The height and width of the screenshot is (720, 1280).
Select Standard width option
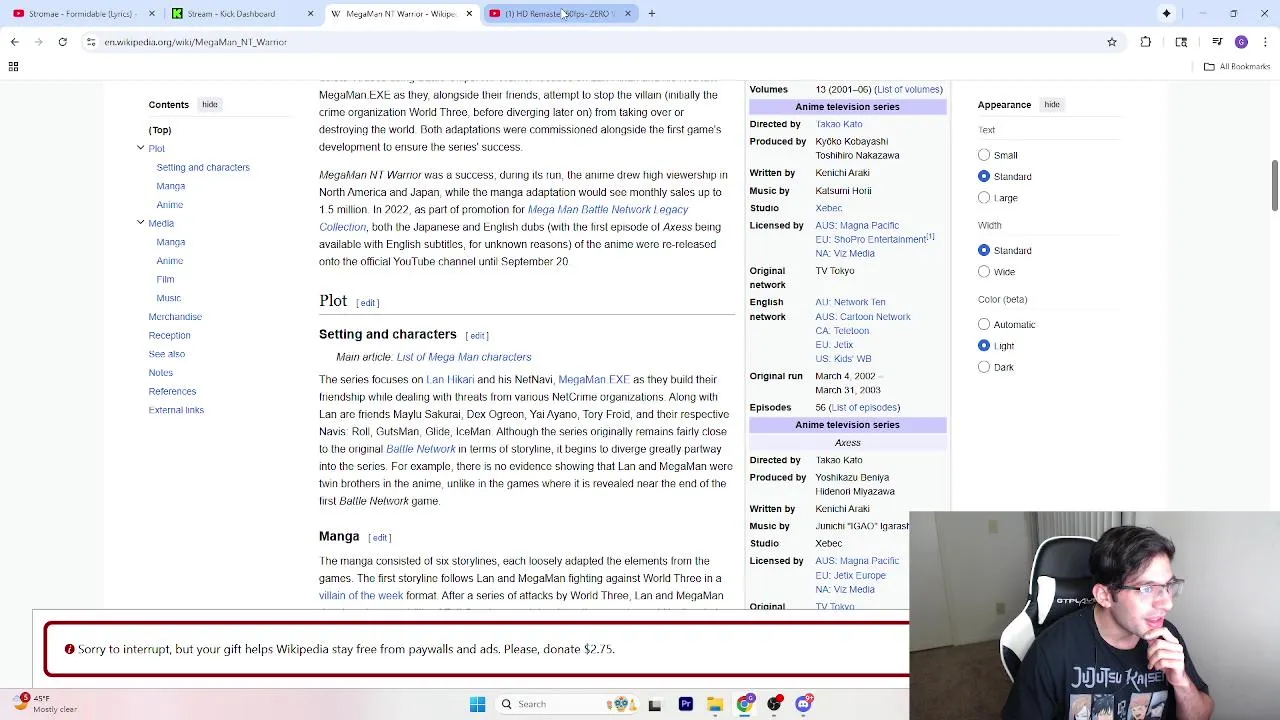(984, 250)
